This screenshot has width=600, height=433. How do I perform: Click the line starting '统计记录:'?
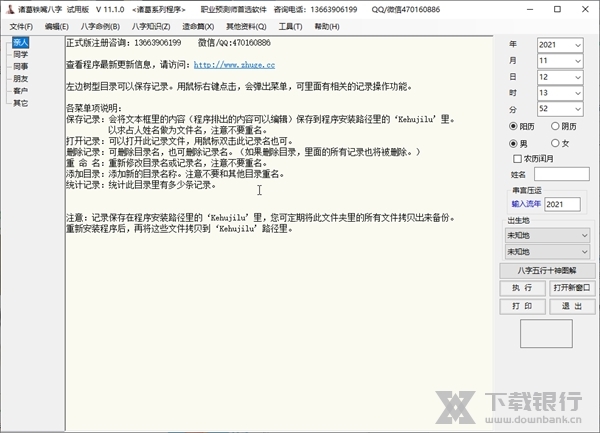tap(141, 185)
